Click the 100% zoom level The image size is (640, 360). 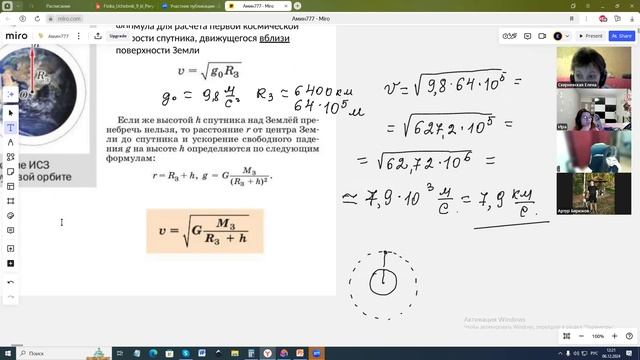tap(598, 336)
